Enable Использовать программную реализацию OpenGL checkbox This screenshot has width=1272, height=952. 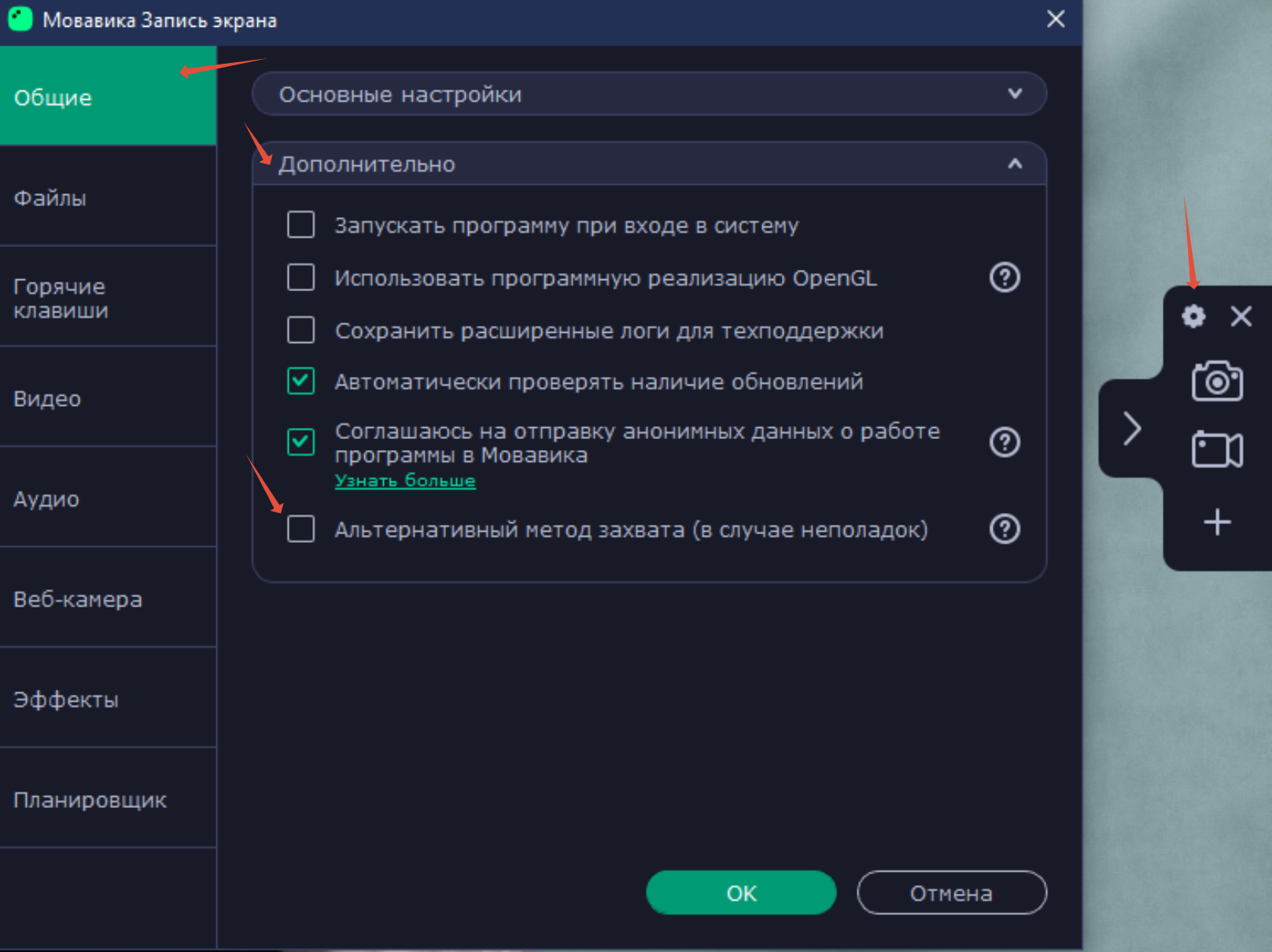(300, 277)
